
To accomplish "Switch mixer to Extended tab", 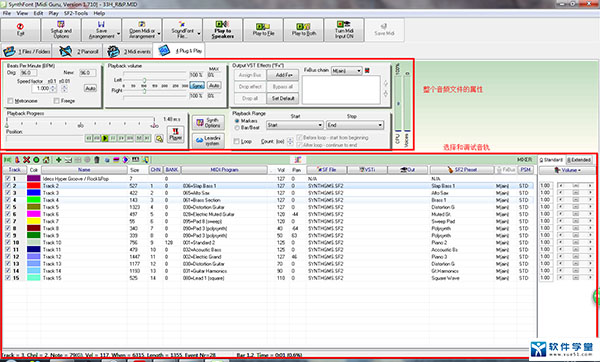I will coord(579,160).
